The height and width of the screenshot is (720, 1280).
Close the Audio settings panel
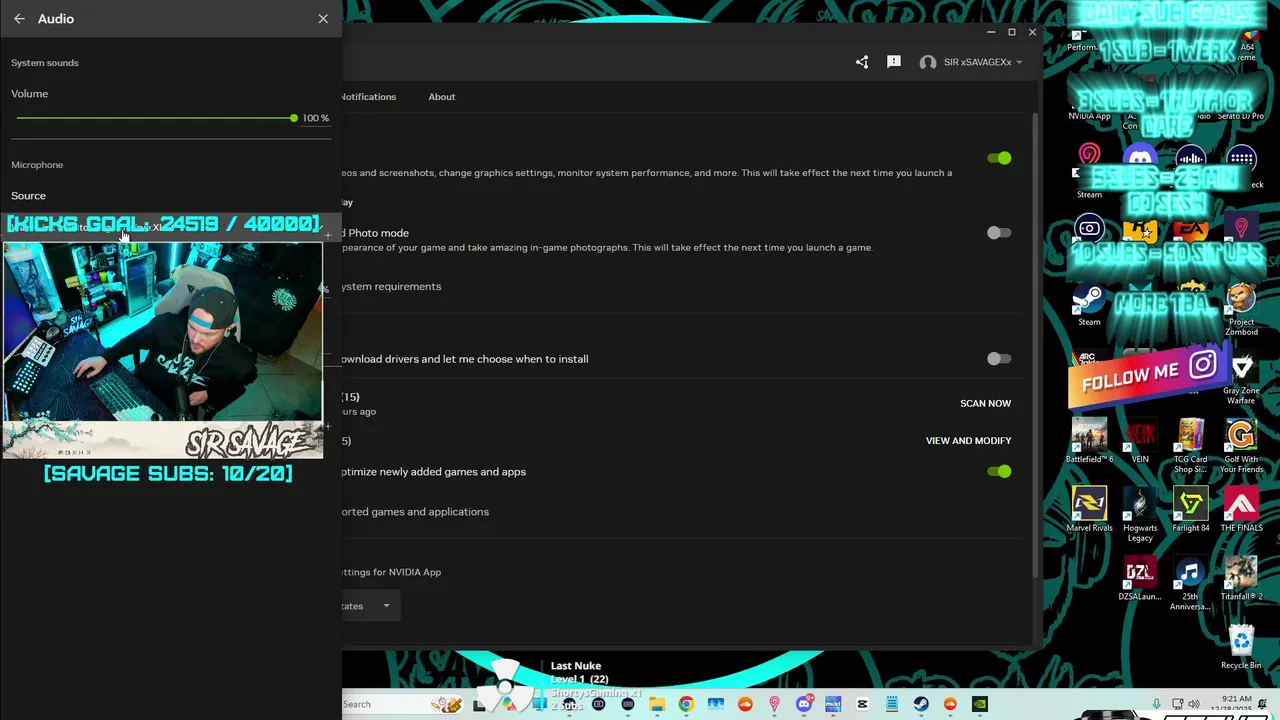point(323,19)
